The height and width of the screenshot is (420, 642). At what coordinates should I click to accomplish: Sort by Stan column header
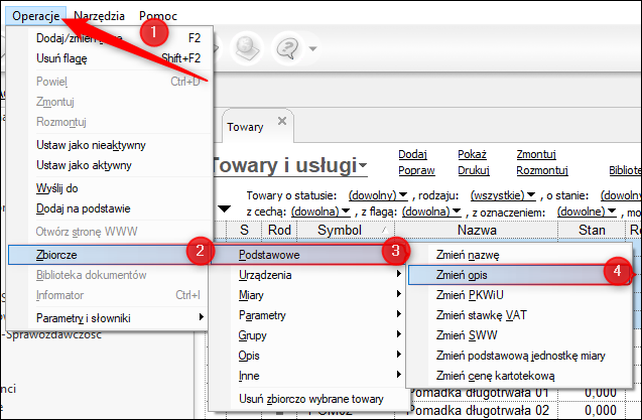(592, 230)
